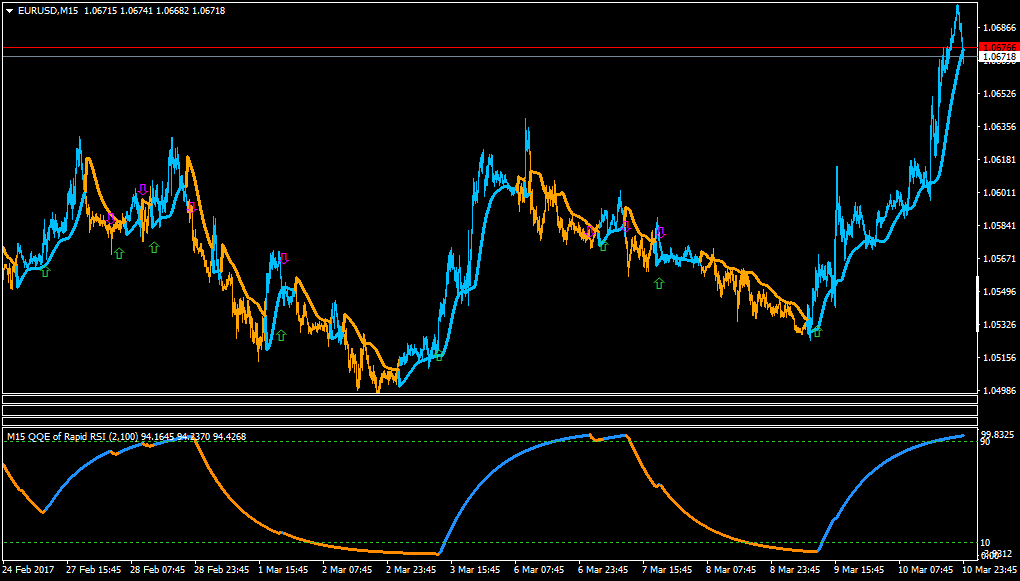Click the green buy arrow above the 24 Feb 2017 label
Image resolution: width=1020 pixels, height=581 pixels.
45,272
